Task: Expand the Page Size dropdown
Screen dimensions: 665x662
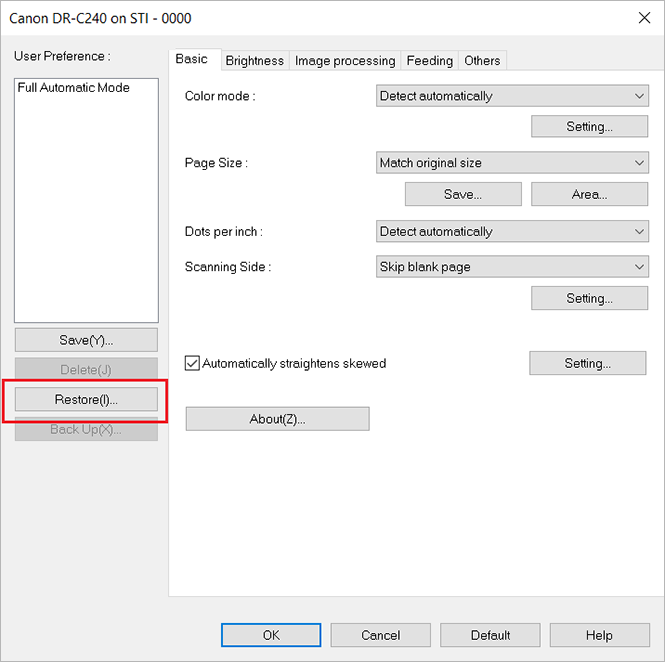Action: click(x=512, y=163)
